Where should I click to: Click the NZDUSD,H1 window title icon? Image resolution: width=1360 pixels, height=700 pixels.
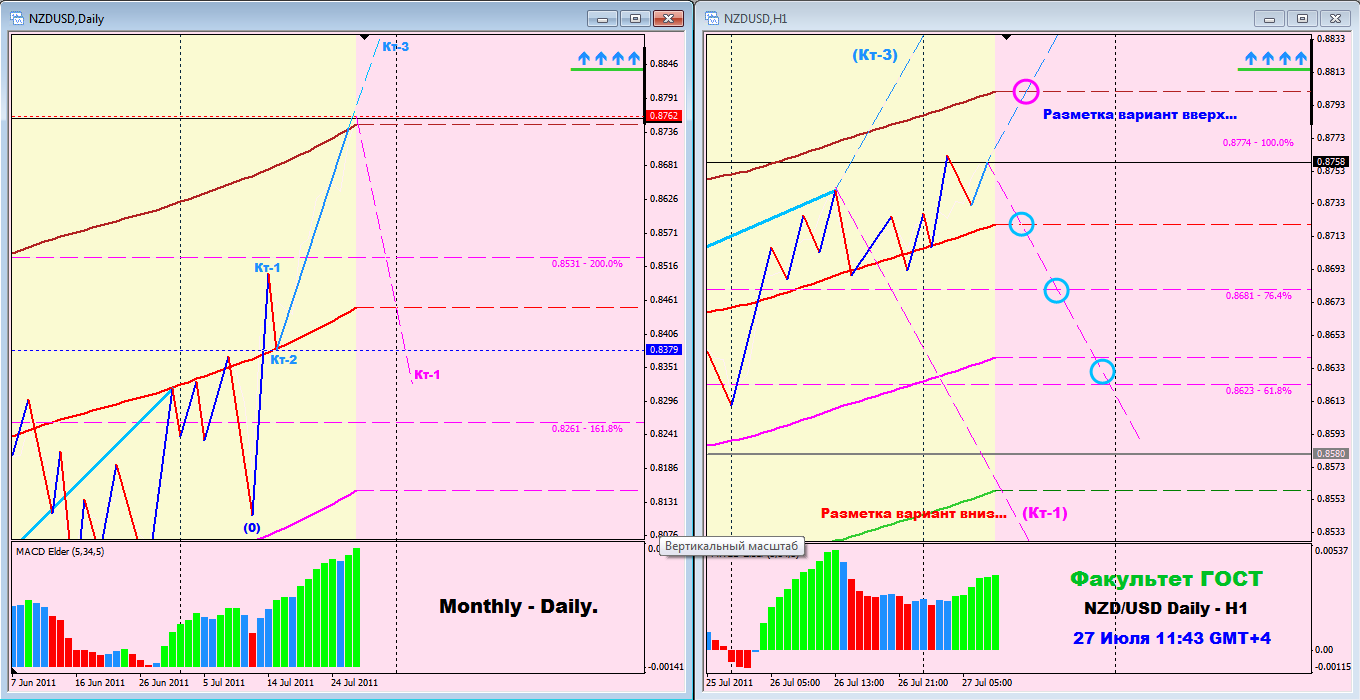[x=712, y=18]
